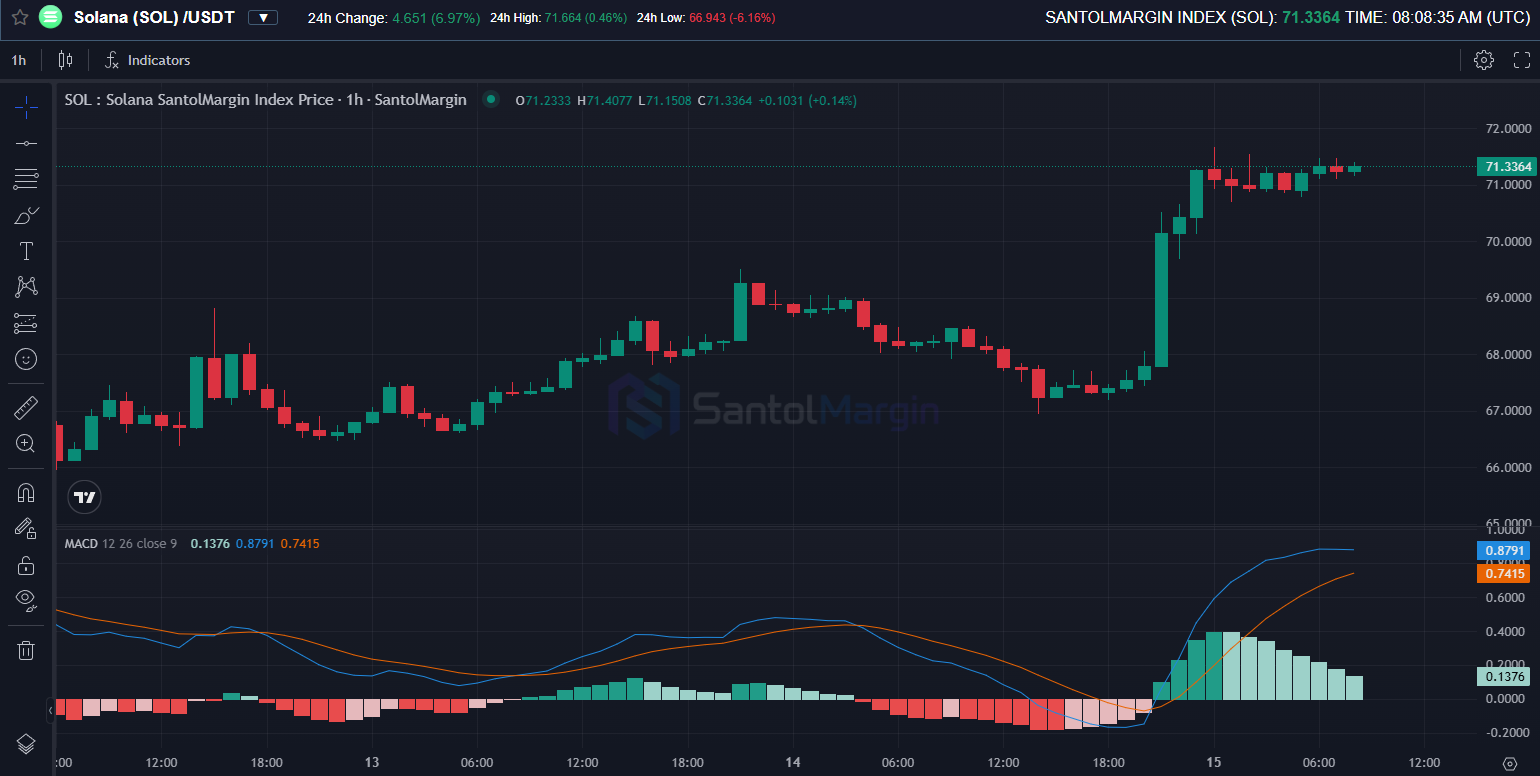Click the date label 14 on time axis

(x=793, y=763)
